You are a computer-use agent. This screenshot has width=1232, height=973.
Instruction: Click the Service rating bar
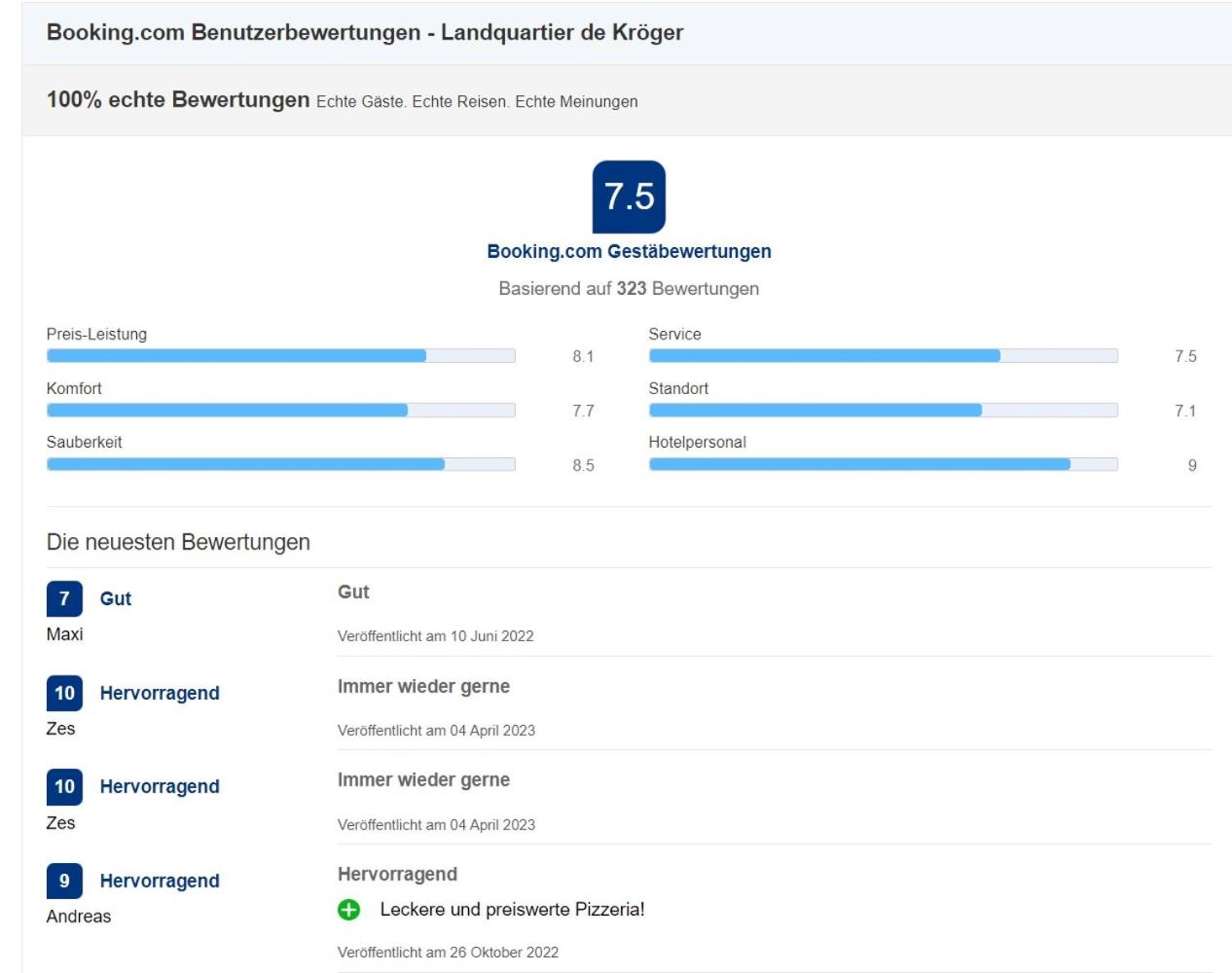pyautogui.click(x=883, y=356)
